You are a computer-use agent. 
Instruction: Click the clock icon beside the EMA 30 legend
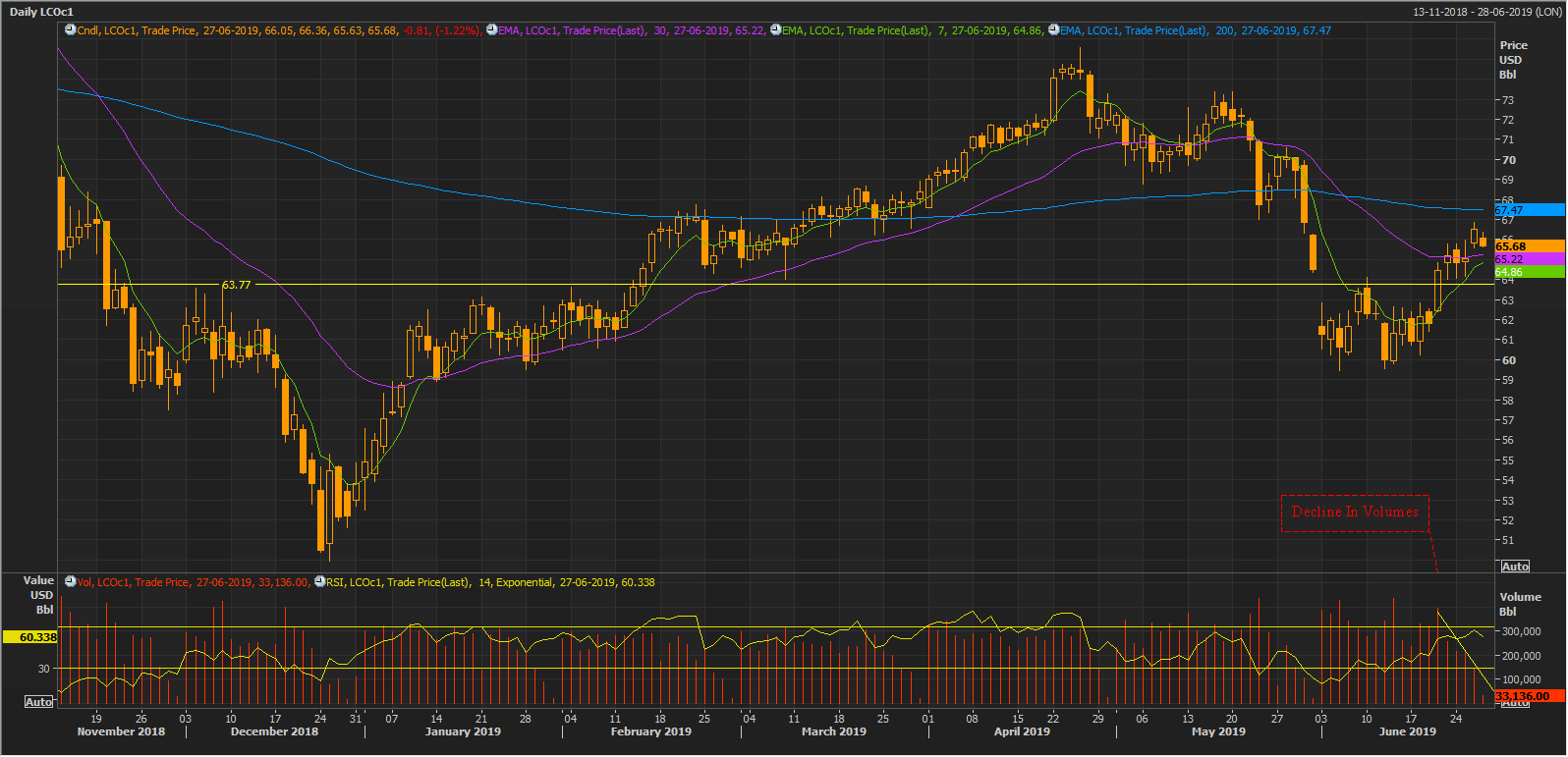491,30
